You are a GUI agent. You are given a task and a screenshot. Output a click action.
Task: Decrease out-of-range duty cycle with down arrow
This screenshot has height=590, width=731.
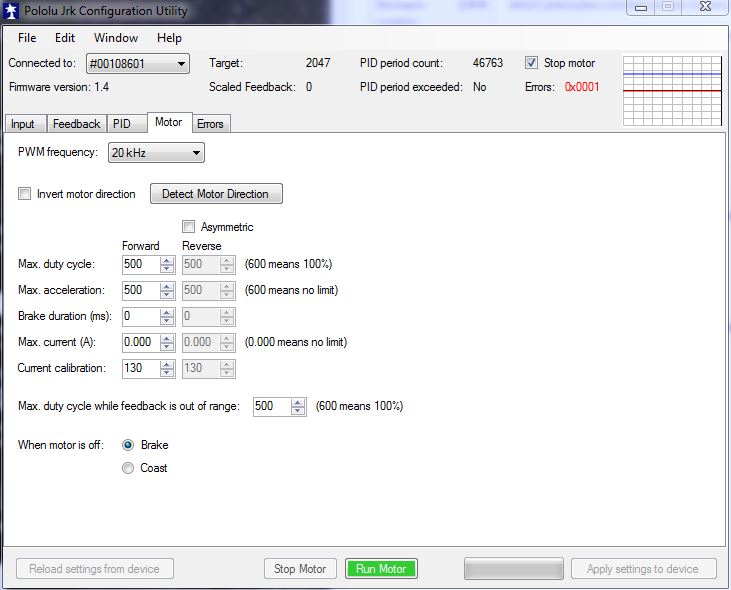(298, 411)
